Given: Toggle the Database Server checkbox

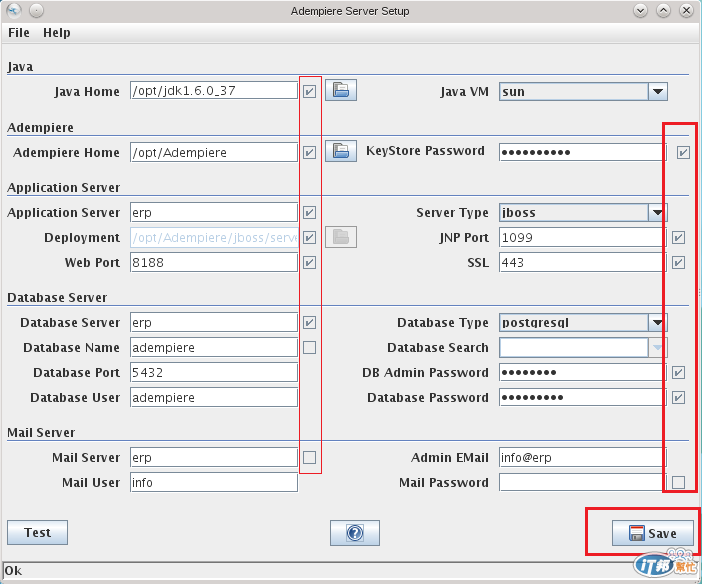Looking at the screenshot, I should 309,322.
